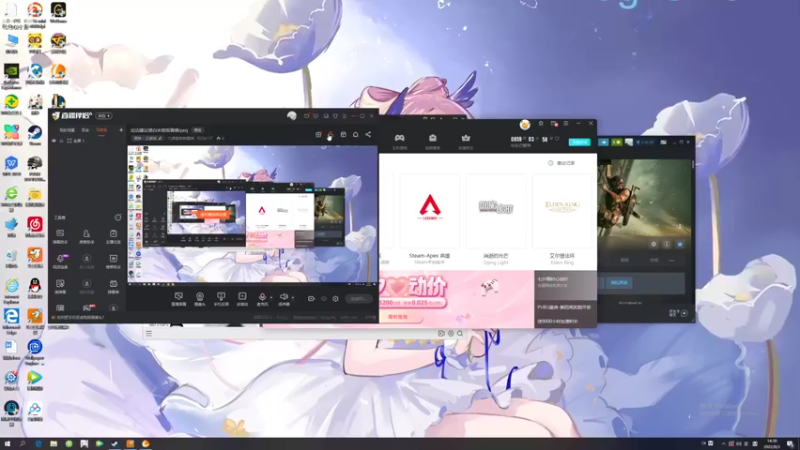Expand speaker options arrow
The width and height of the screenshot is (800, 450).
click(x=292, y=297)
